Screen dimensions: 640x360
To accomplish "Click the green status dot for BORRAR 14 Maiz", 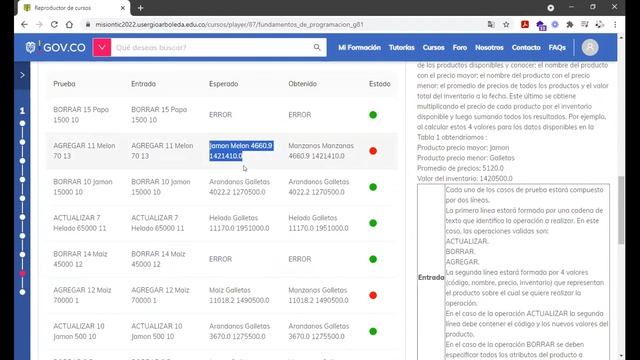I will tap(373, 259).
